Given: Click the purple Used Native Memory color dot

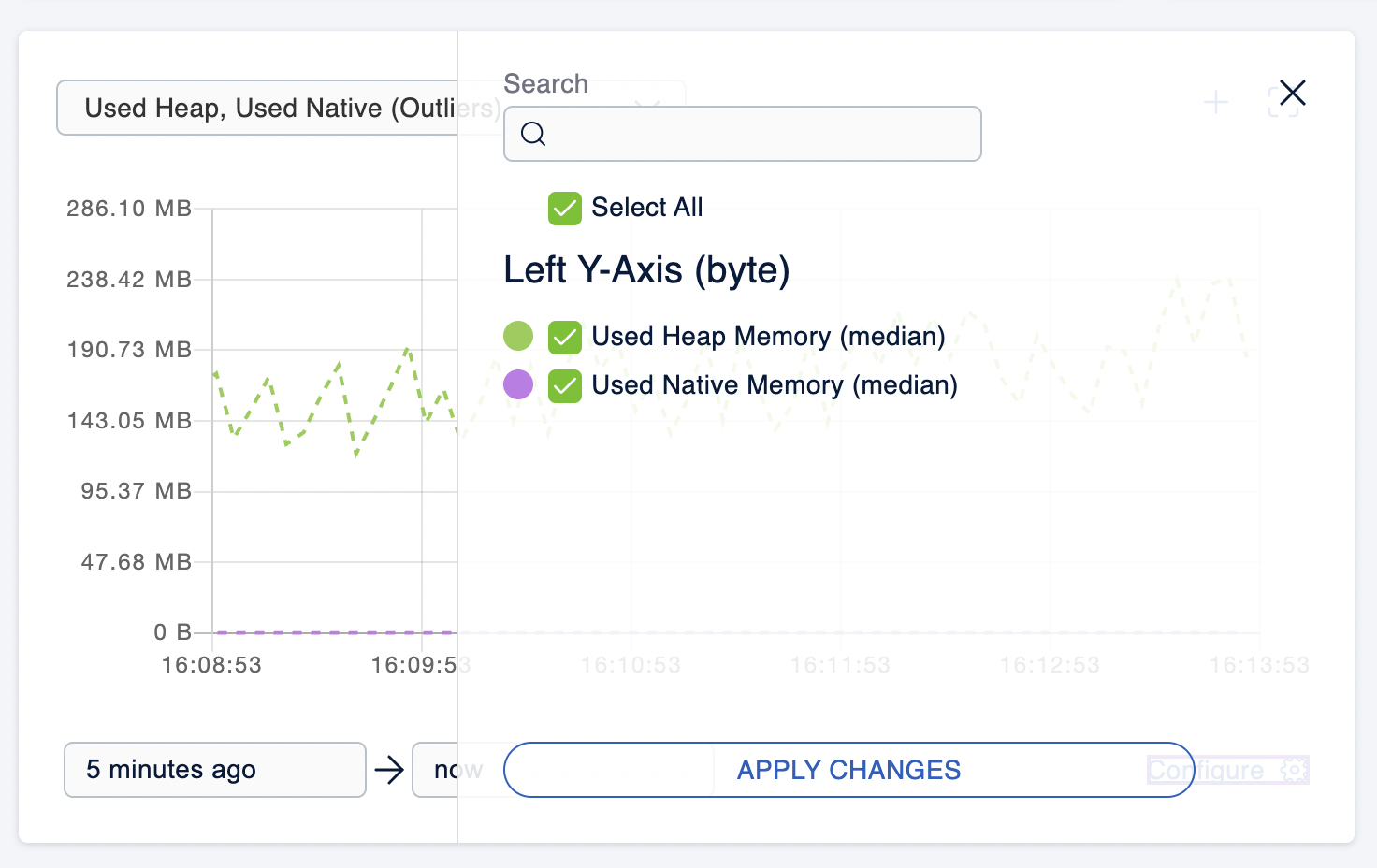Looking at the screenshot, I should 518,384.
